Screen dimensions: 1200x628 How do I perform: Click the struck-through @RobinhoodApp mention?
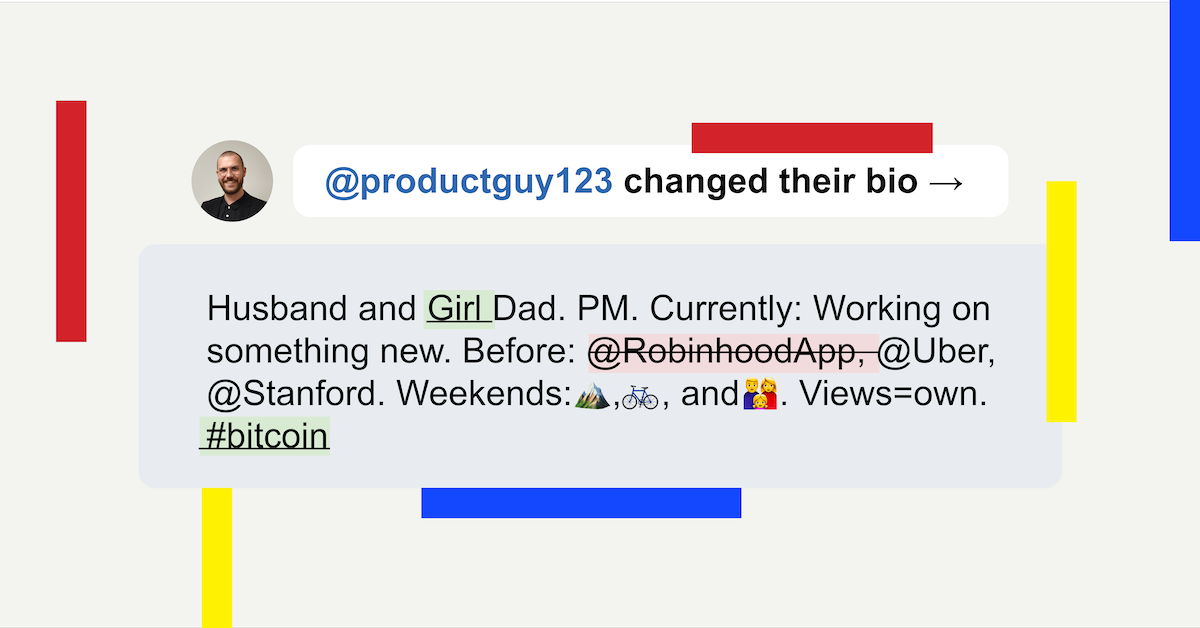pos(733,352)
